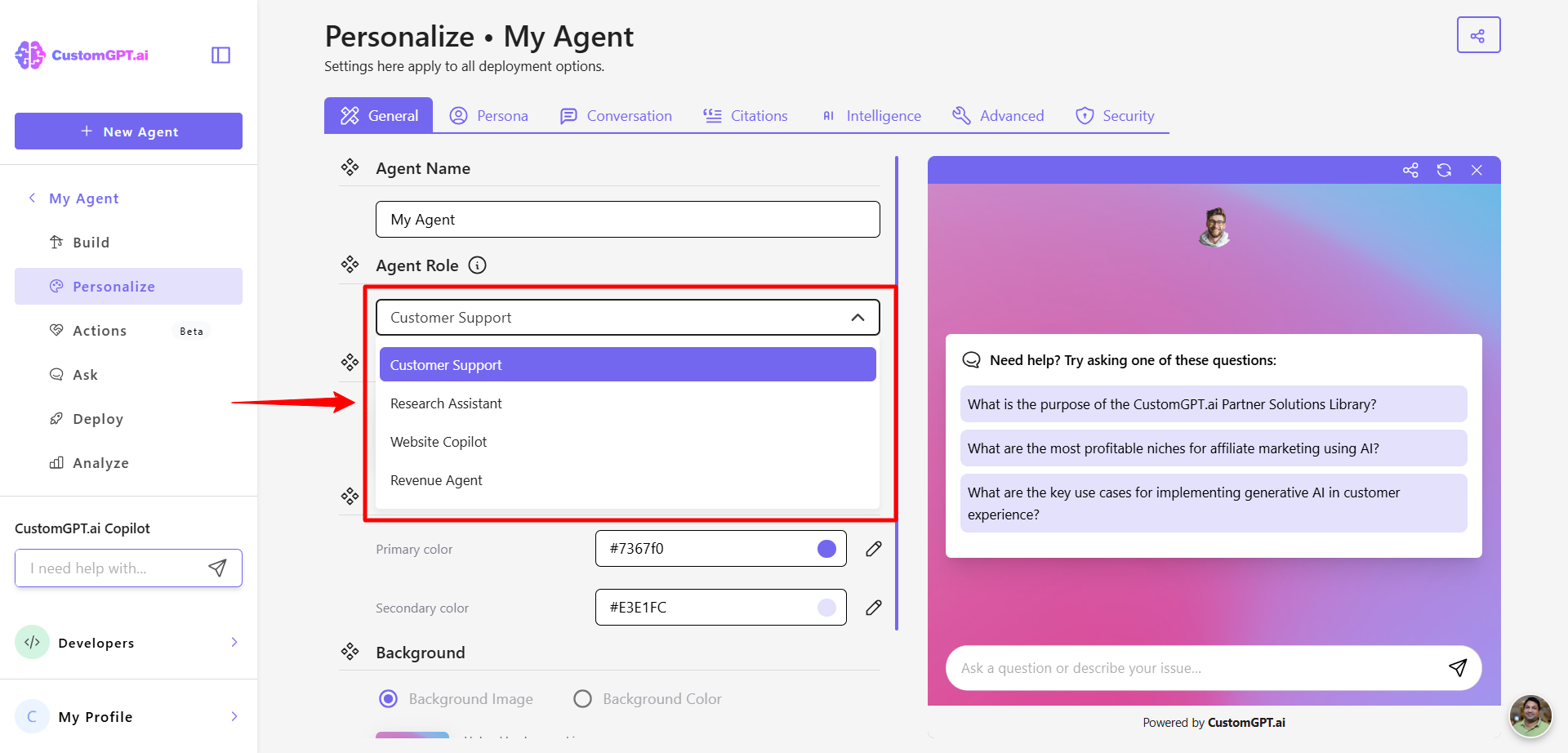Viewport: 1568px width, 753px height.
Task: Switch to the Advanced tab
Action: pos(998,115)
